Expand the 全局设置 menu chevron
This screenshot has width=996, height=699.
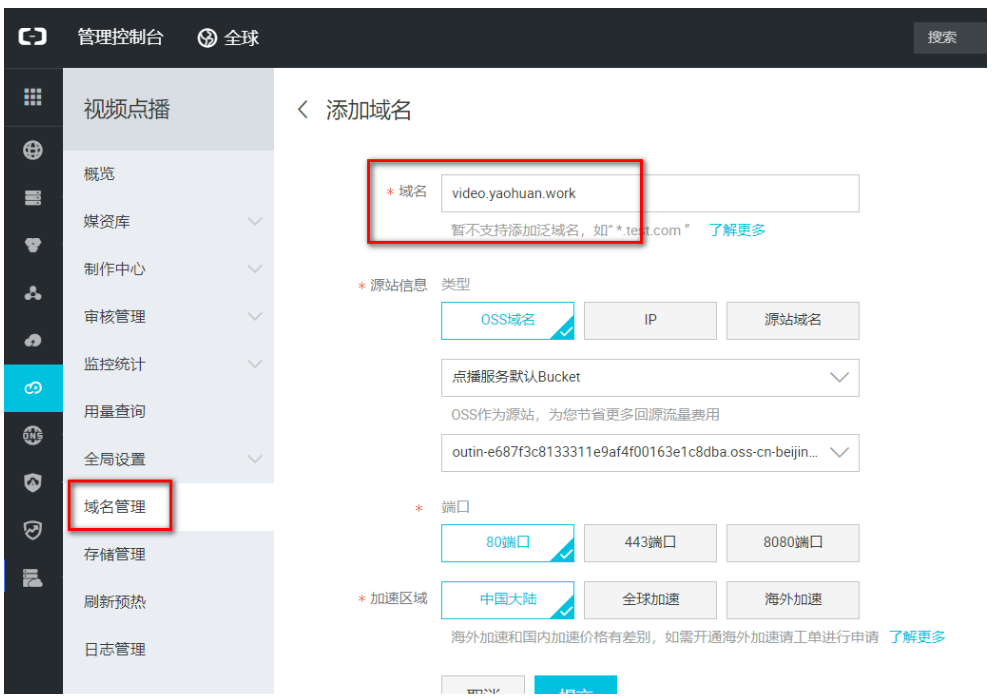click(x=255, y=459)
